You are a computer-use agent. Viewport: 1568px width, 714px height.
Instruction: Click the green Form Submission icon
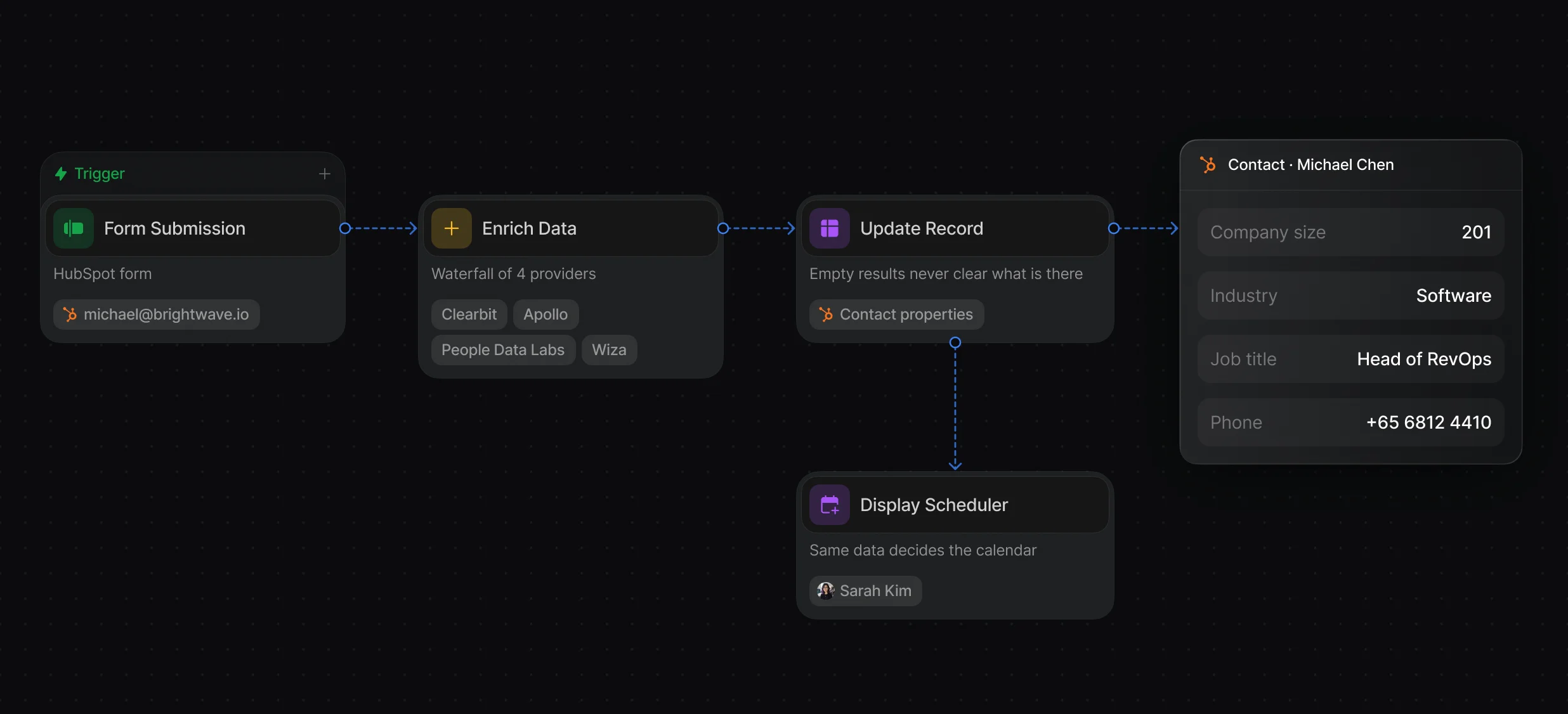coord(74,228)
